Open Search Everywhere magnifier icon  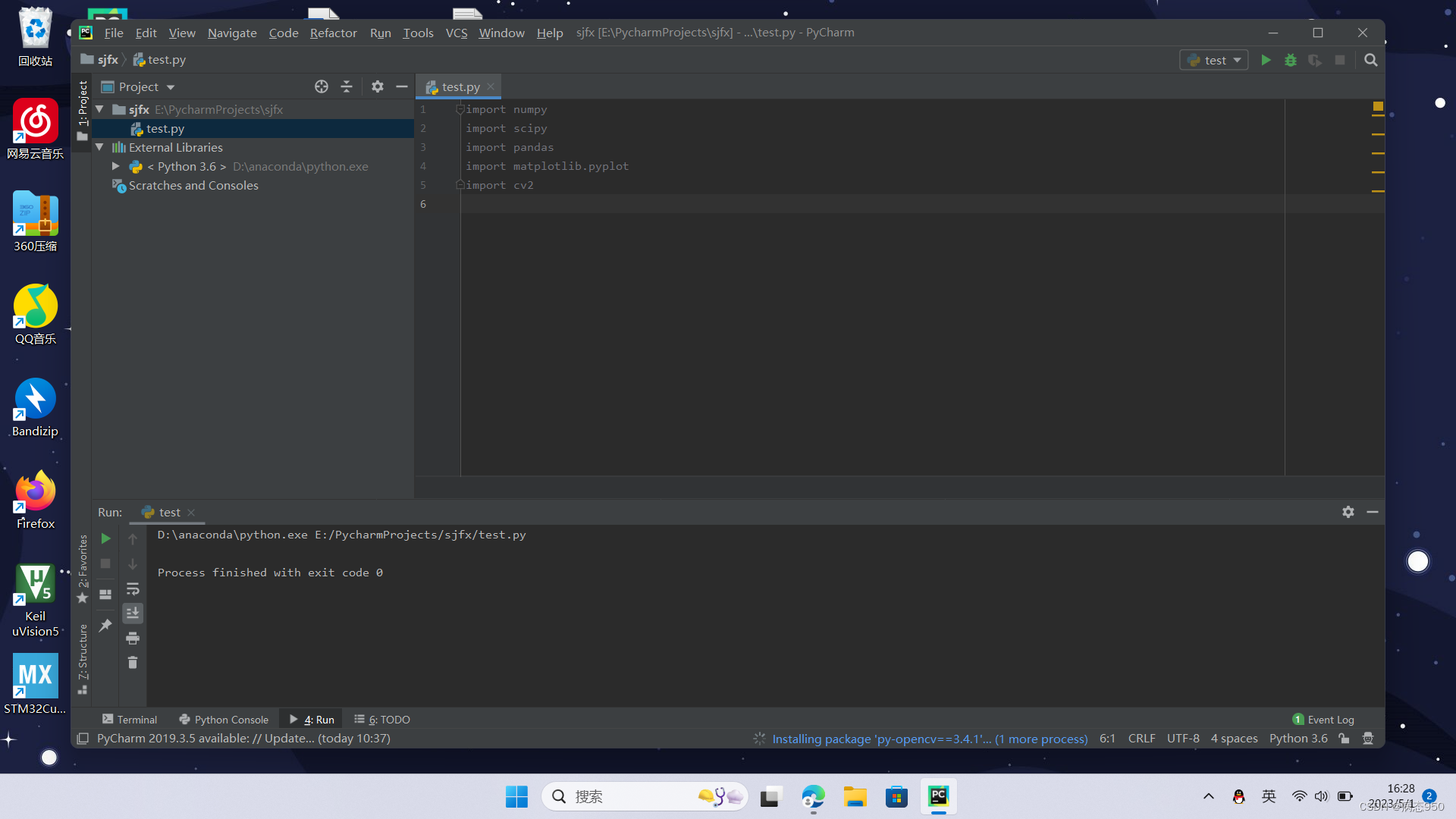(x=1370, y=60)
